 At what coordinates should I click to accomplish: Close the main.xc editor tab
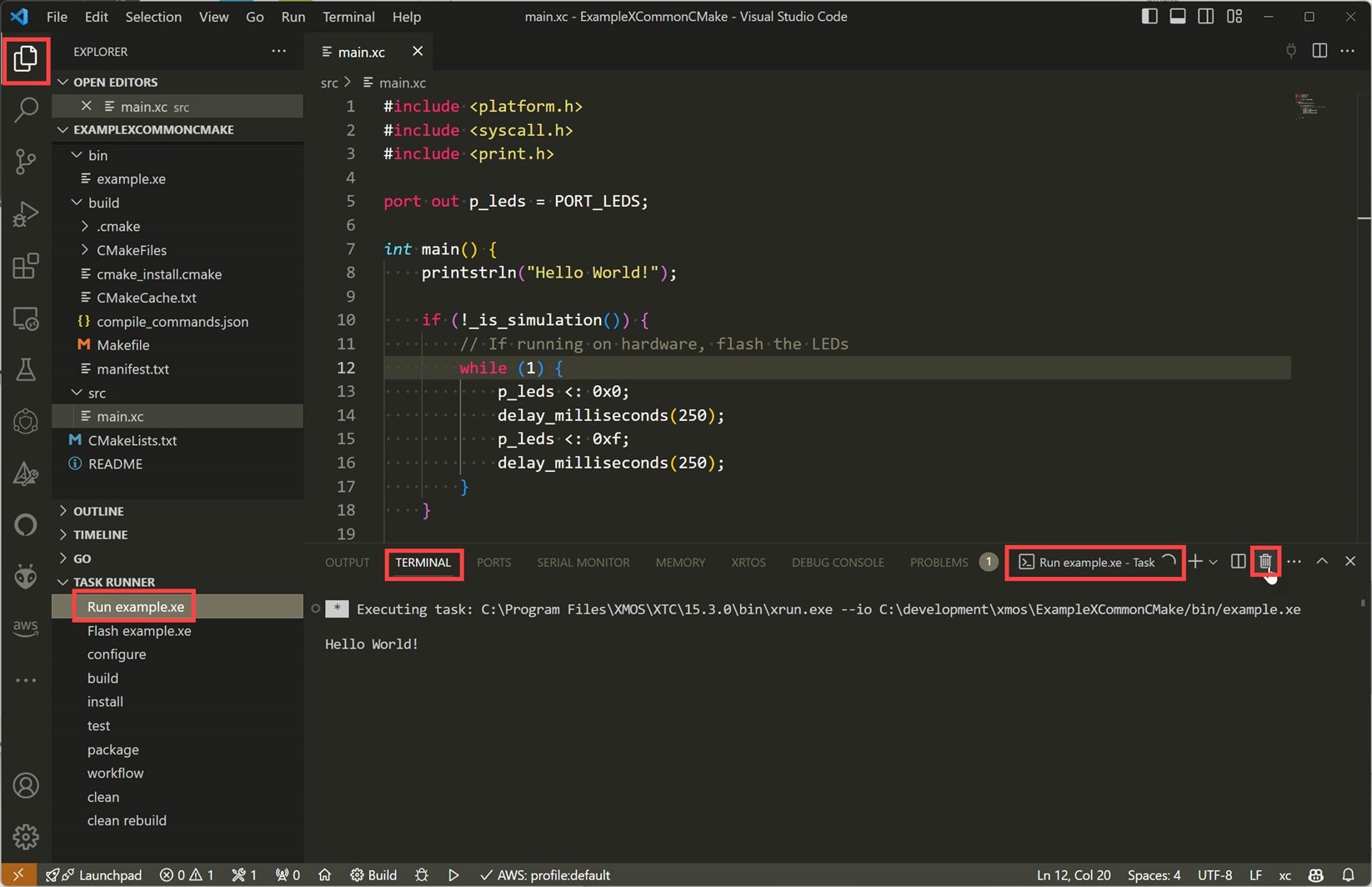418,52
